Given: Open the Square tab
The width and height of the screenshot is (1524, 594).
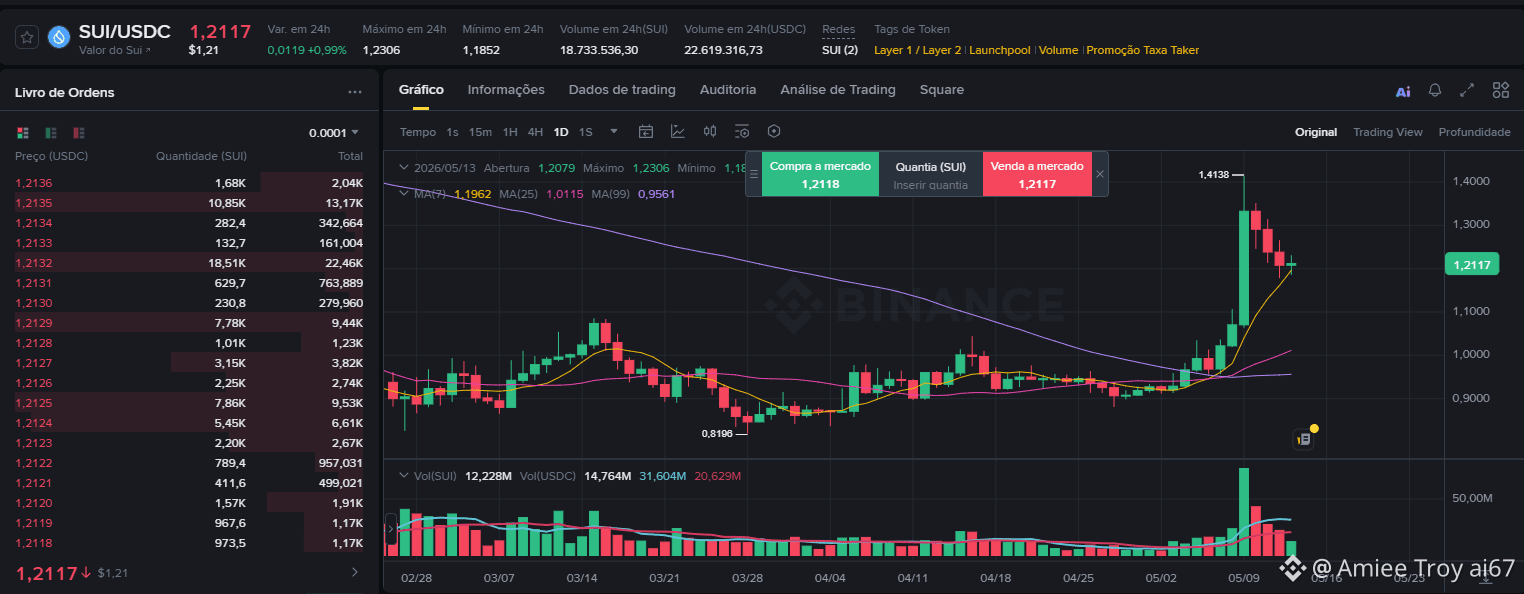Looking at the screenshot, I should click(x=942, y=89).
